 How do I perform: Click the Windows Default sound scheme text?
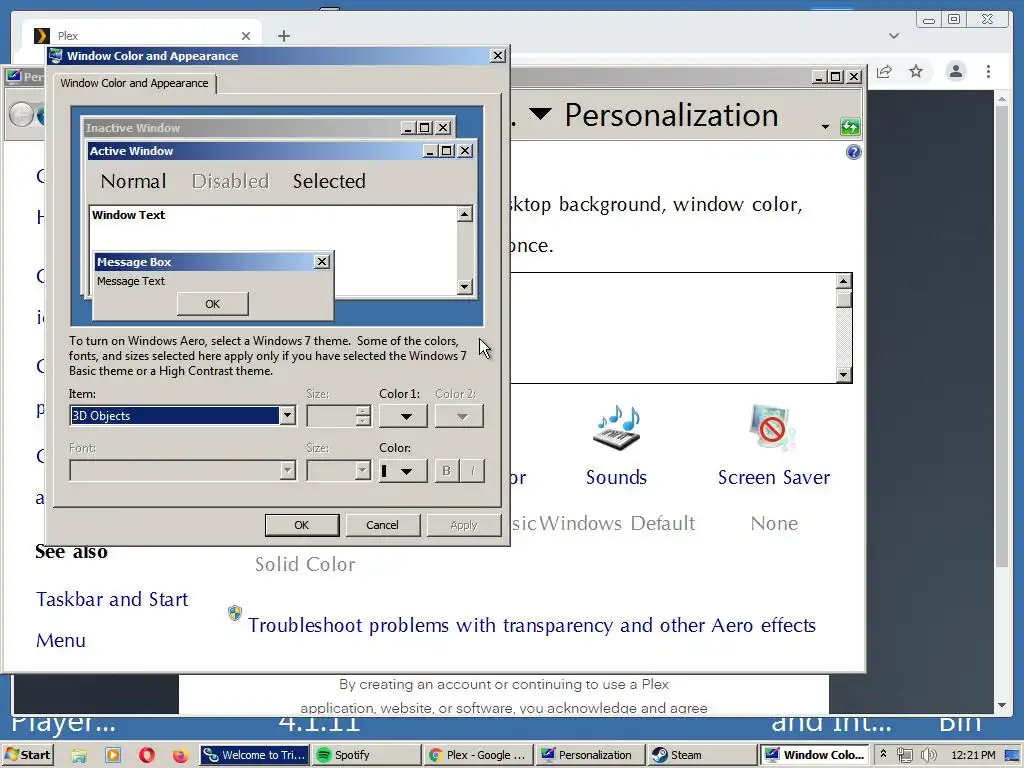(x=617, y=523)
